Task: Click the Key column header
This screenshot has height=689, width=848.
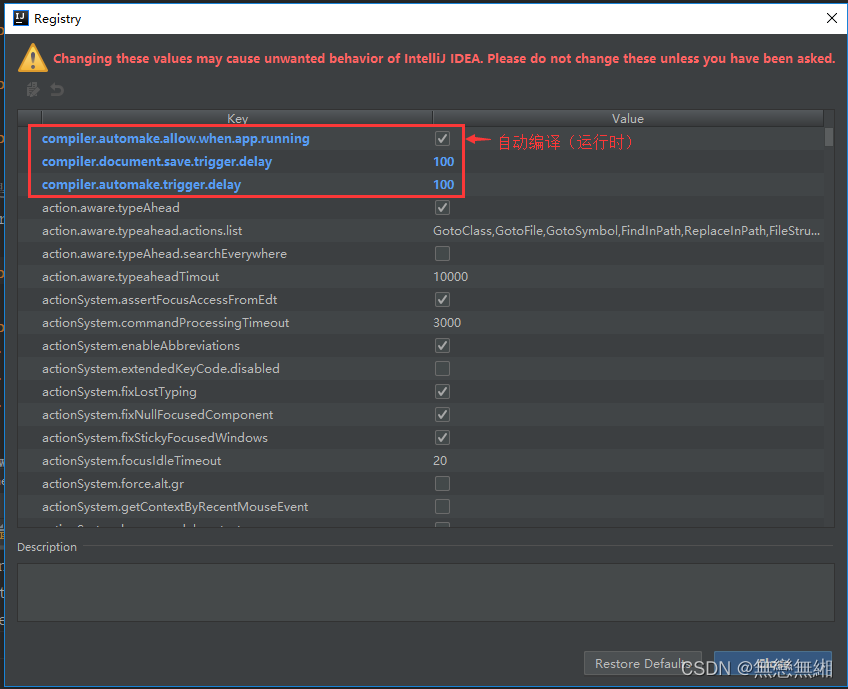Action: tap(237, 118)
